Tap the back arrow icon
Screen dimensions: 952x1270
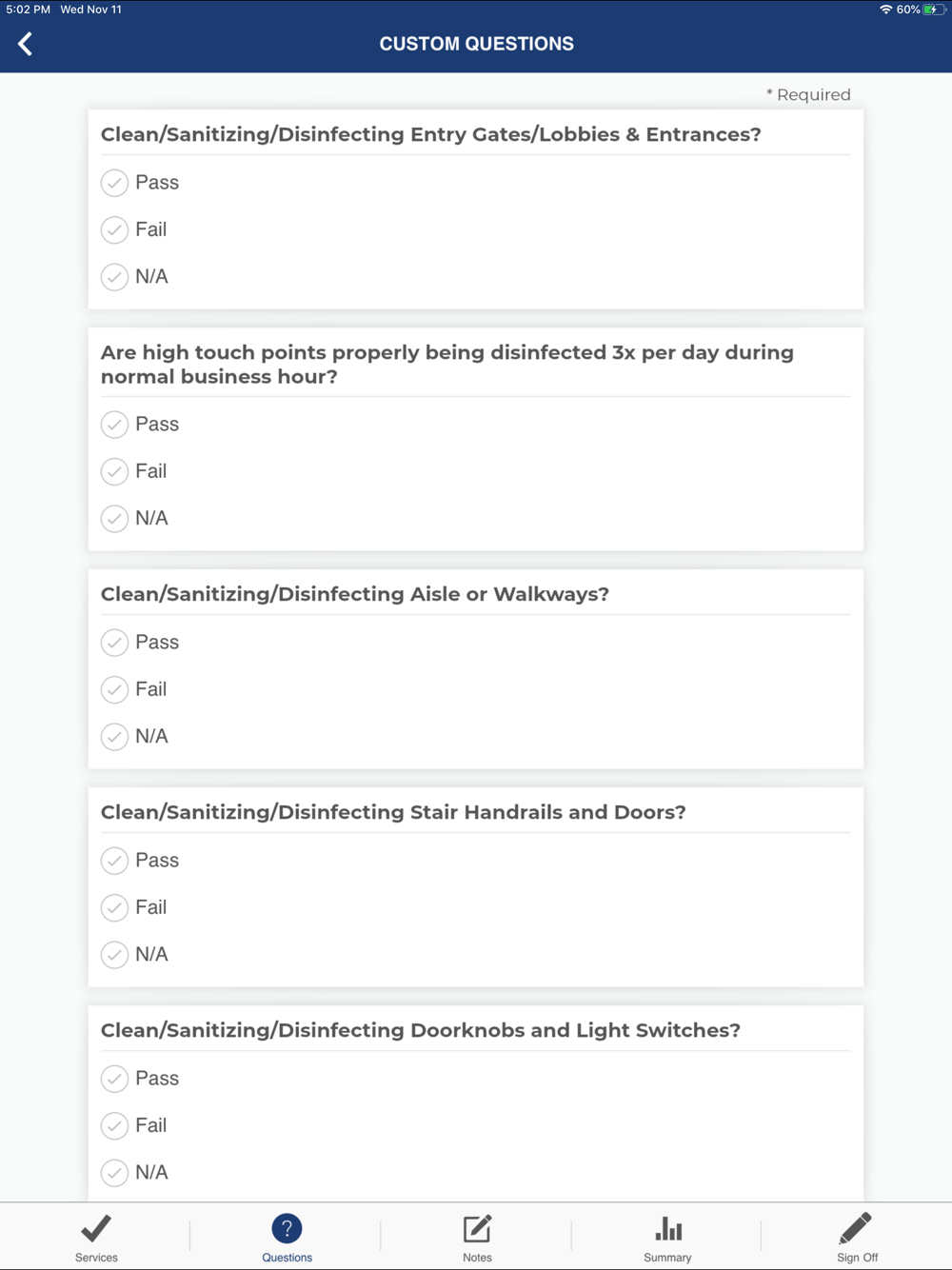(x=26, y=44)
